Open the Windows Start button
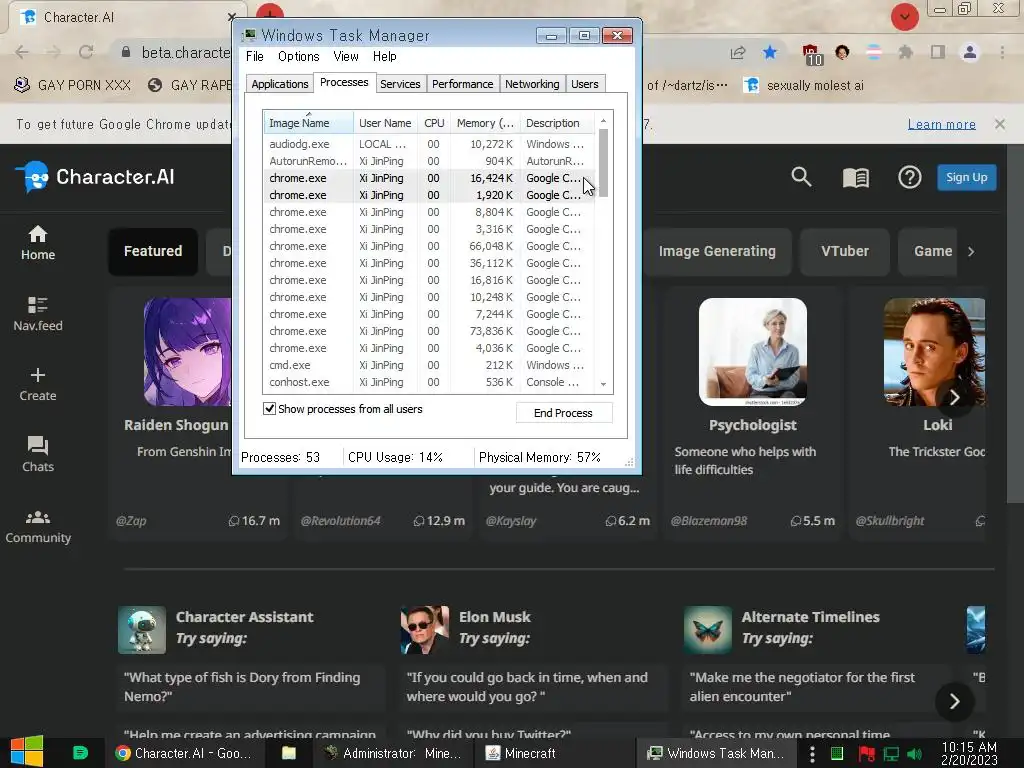The image size is (1024, 768). (x=27, y=751)
